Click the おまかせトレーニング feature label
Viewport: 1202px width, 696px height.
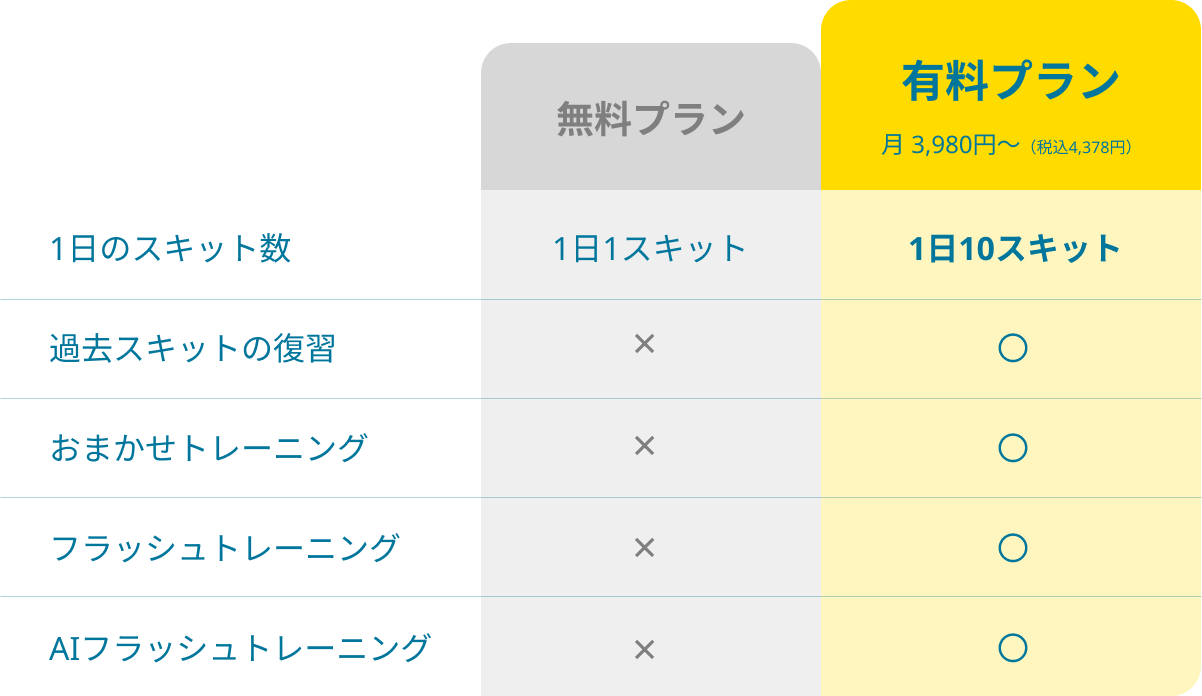pos(208,448)
